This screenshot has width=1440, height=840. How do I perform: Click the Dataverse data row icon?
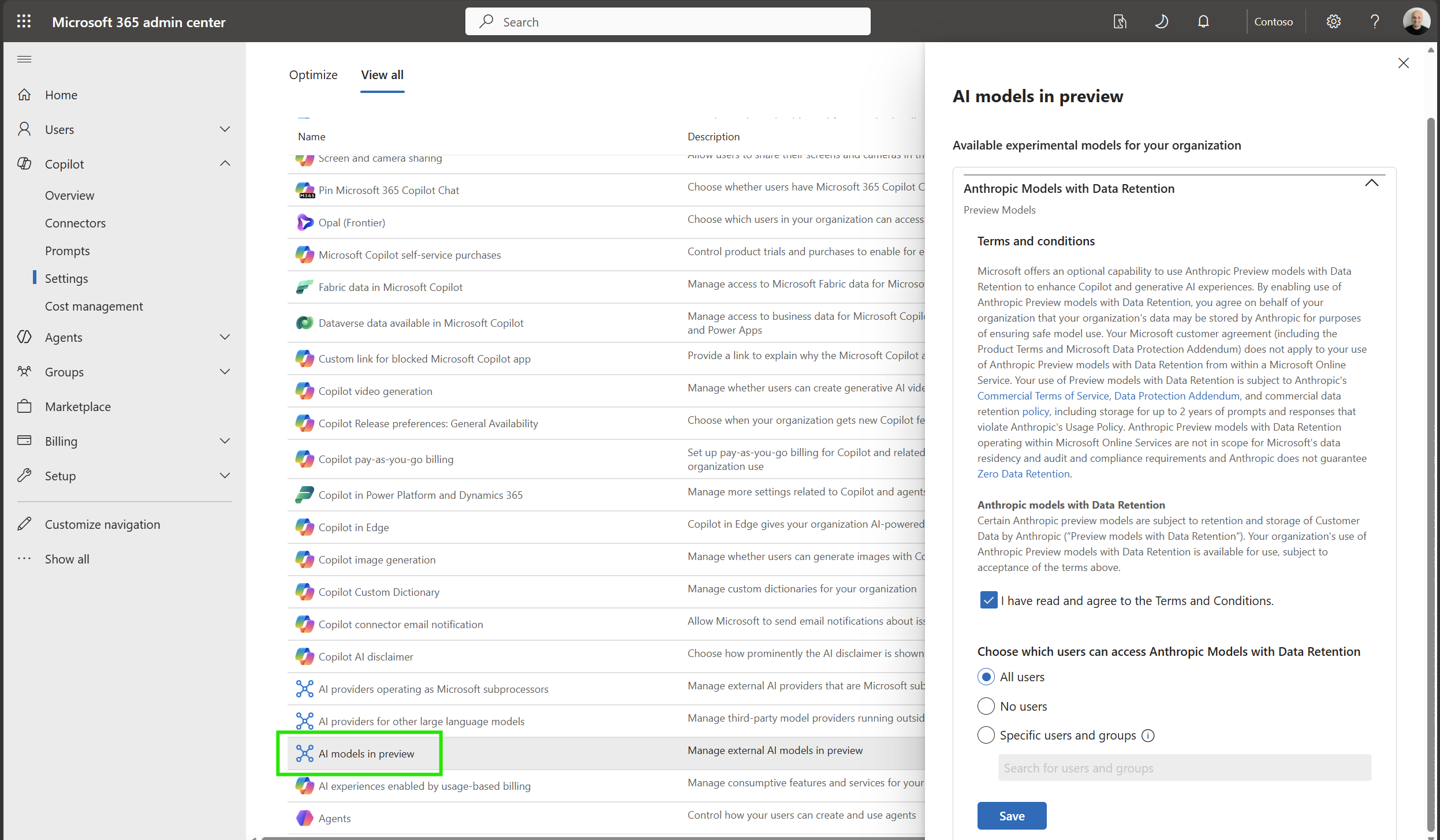coord(304,323)
